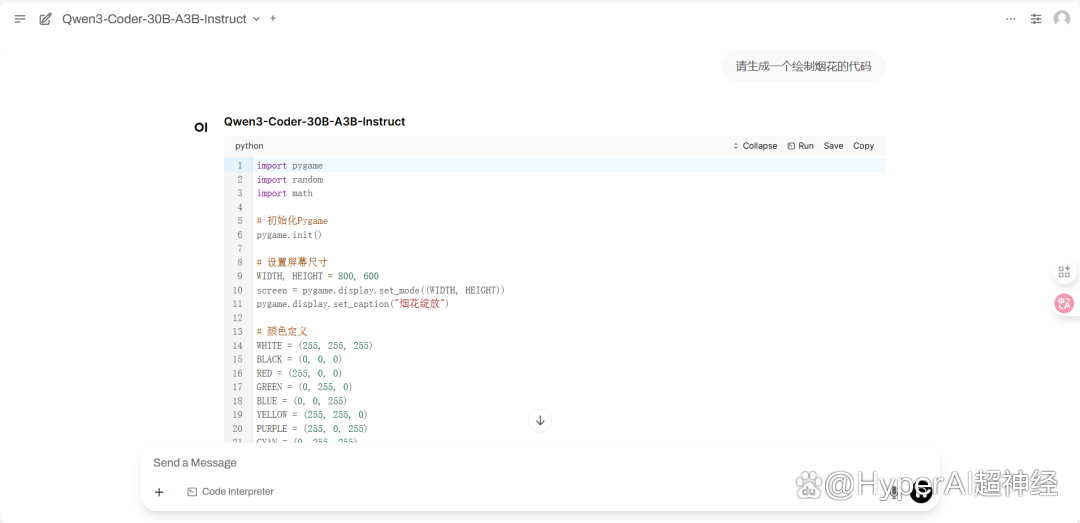This screenshot has height=523, width=1080.
Task: Save the python code block
Action: 833,146
